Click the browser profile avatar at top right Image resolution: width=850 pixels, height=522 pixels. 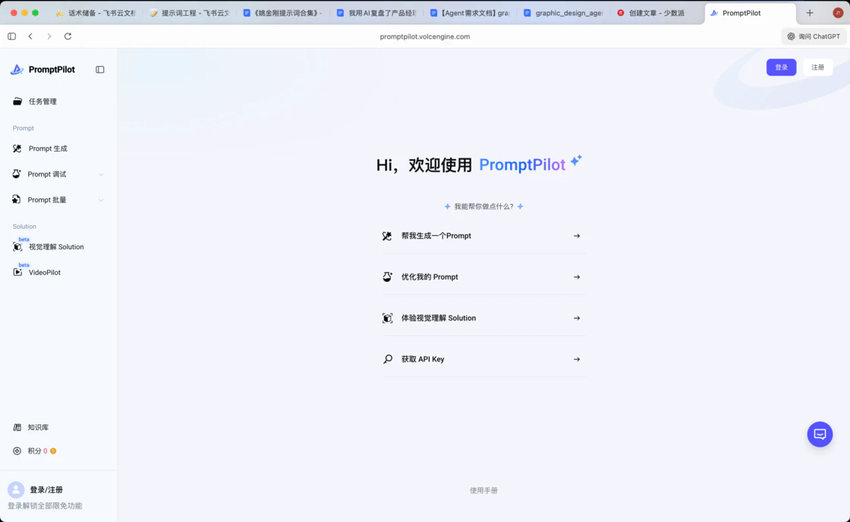click(838, 12)
